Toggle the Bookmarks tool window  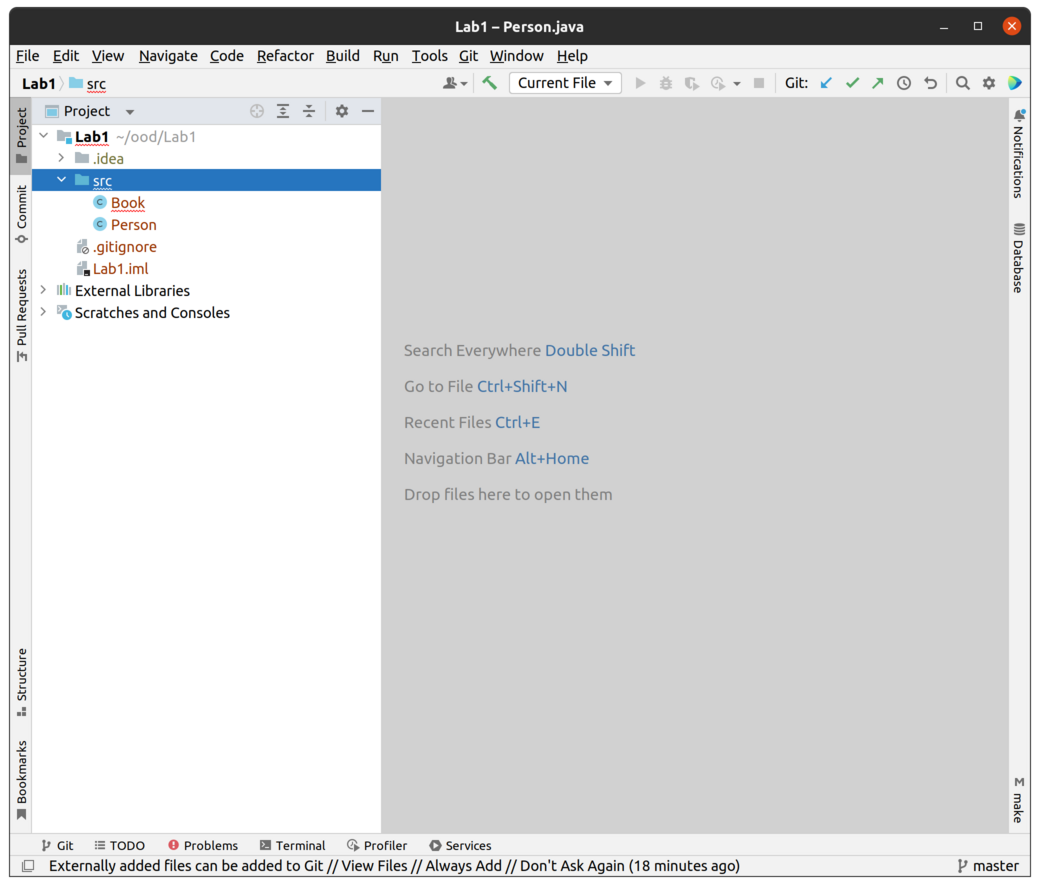[21, 780]
